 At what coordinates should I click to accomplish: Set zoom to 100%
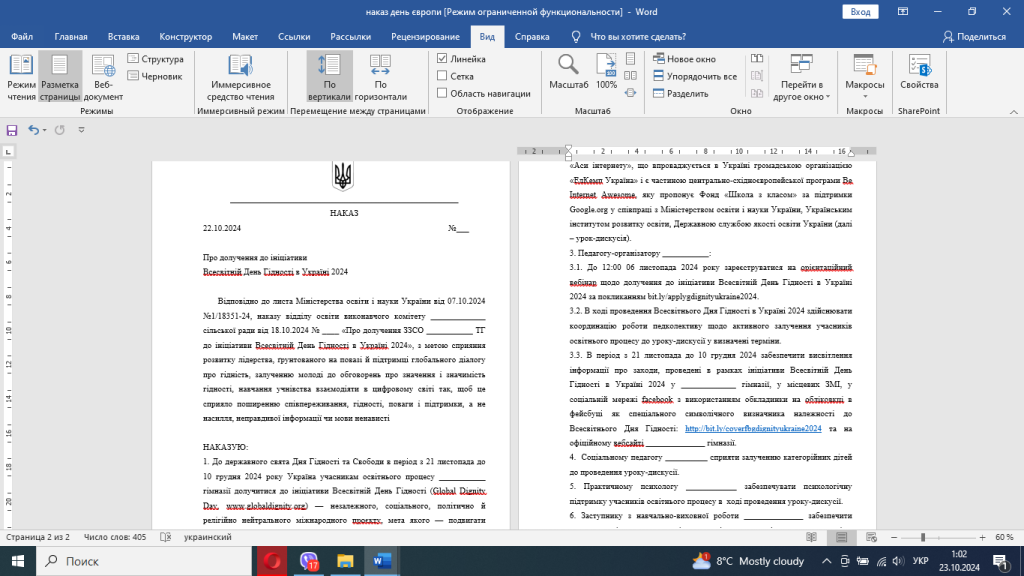tap(606, 72)
